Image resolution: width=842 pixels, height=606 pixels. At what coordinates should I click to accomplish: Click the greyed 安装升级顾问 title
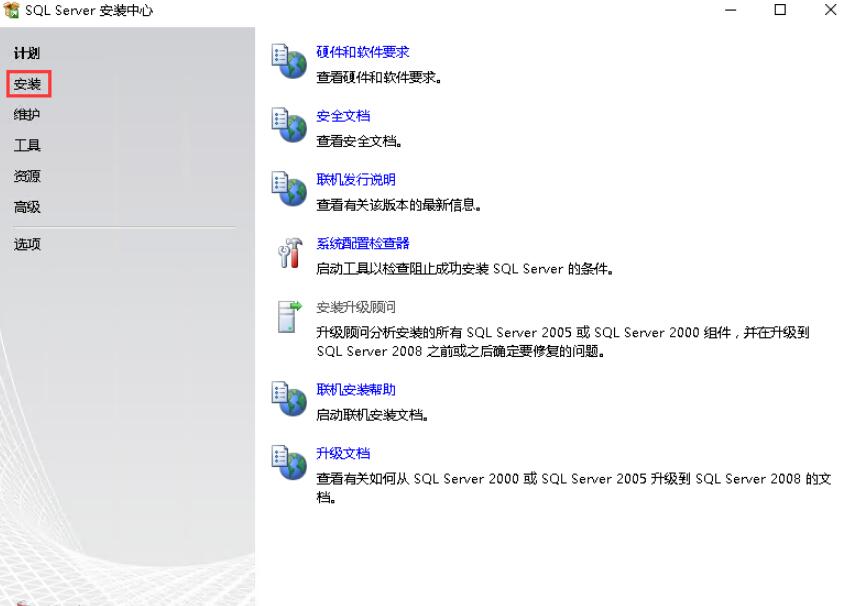pos(355,307)
